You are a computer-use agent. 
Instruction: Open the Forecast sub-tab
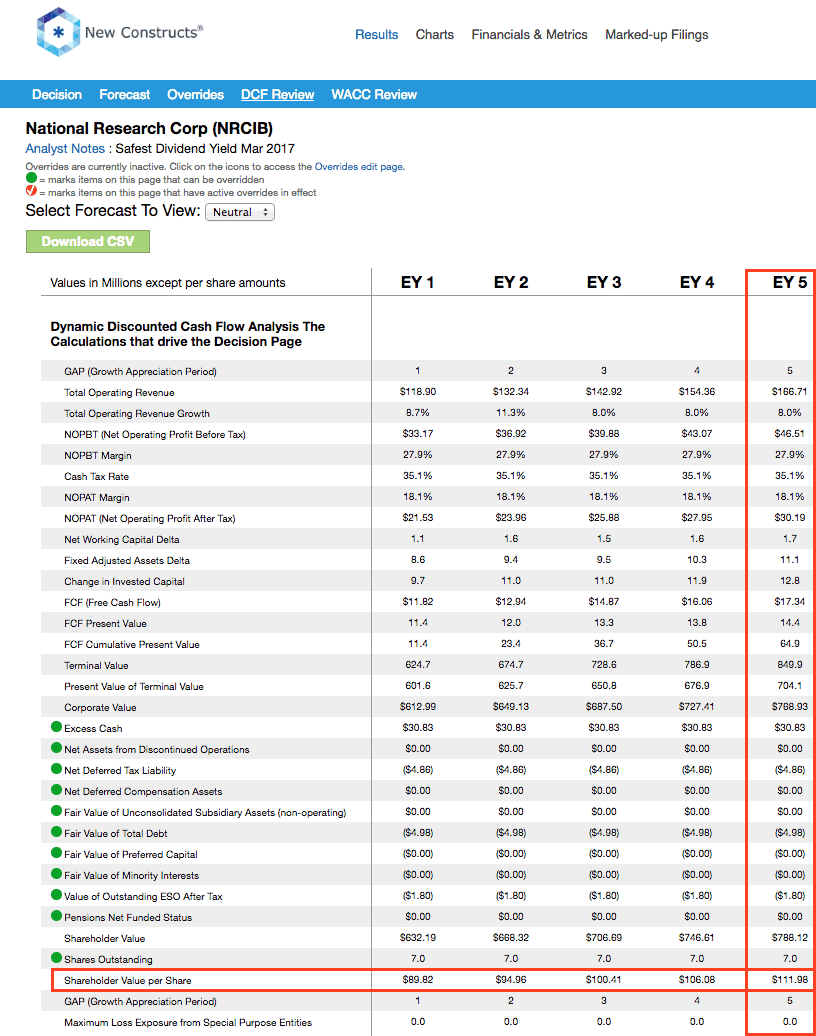[x=125, y=94]
